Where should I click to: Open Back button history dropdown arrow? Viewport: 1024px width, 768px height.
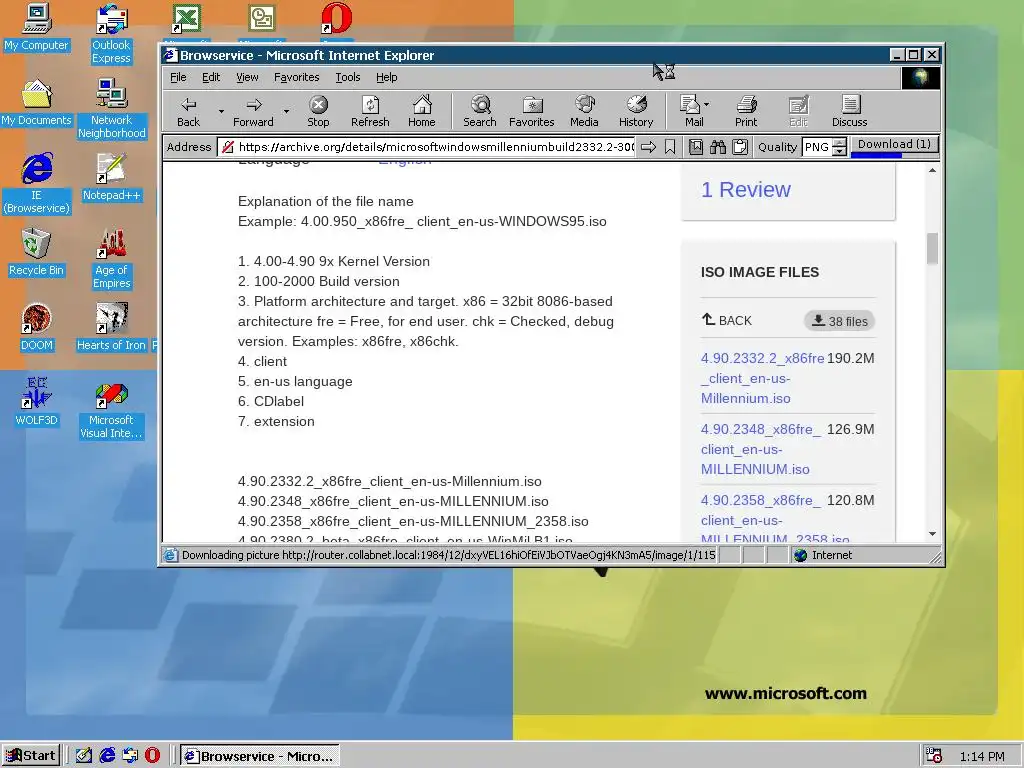221,111
